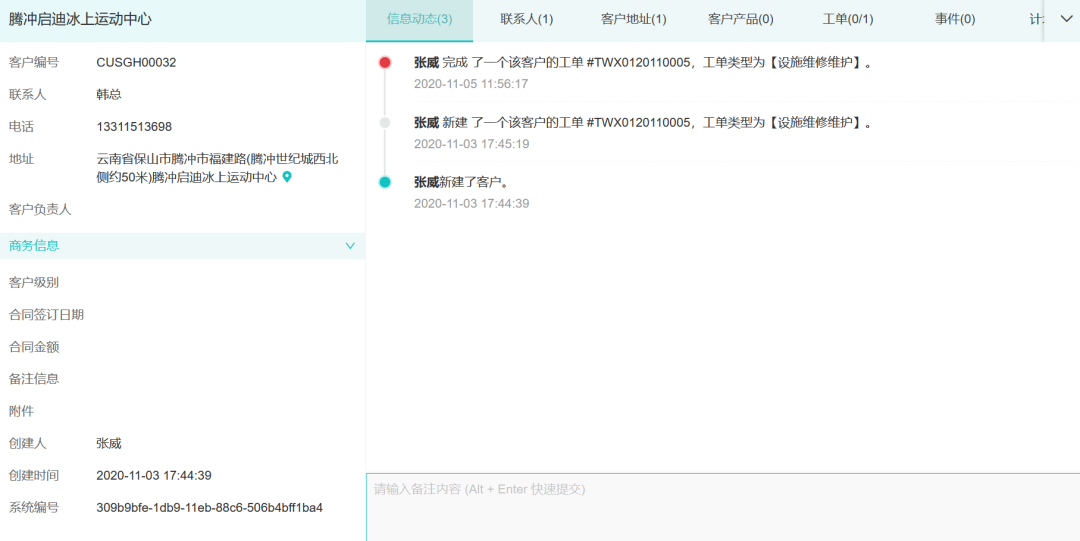Open newly created work order #TWX0120110005 entry
The height and width of the screenshot is (541, 1080).
[642, 123]
